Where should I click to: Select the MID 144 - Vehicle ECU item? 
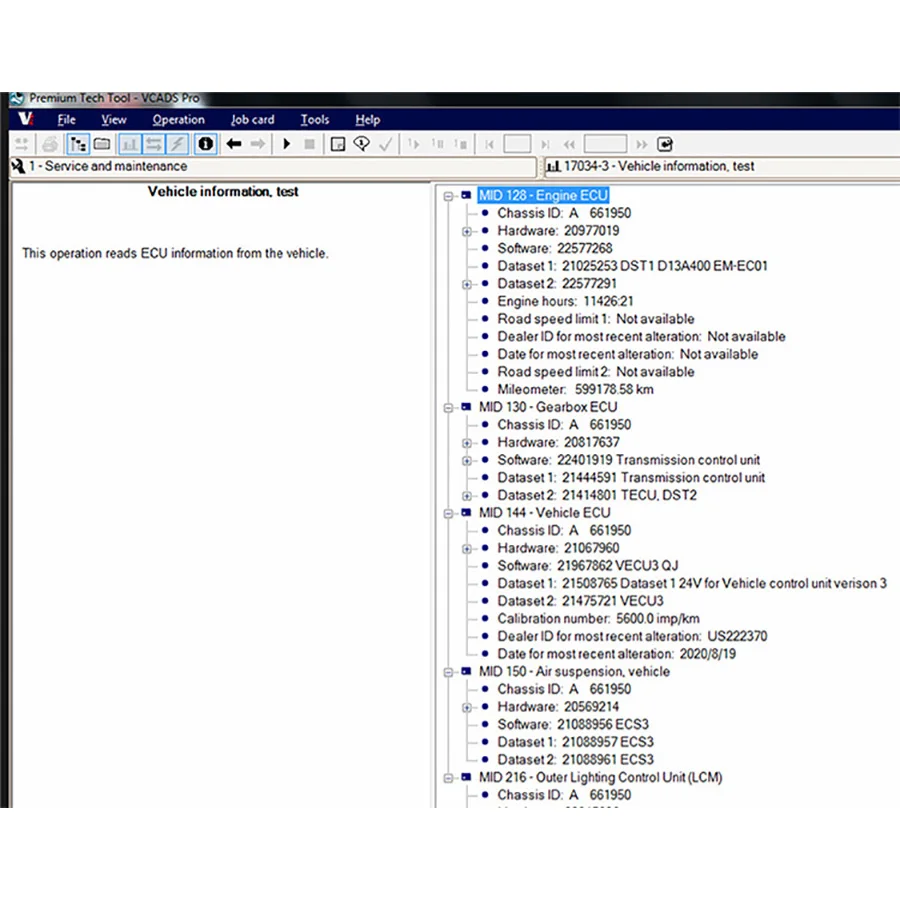[545, 513]
